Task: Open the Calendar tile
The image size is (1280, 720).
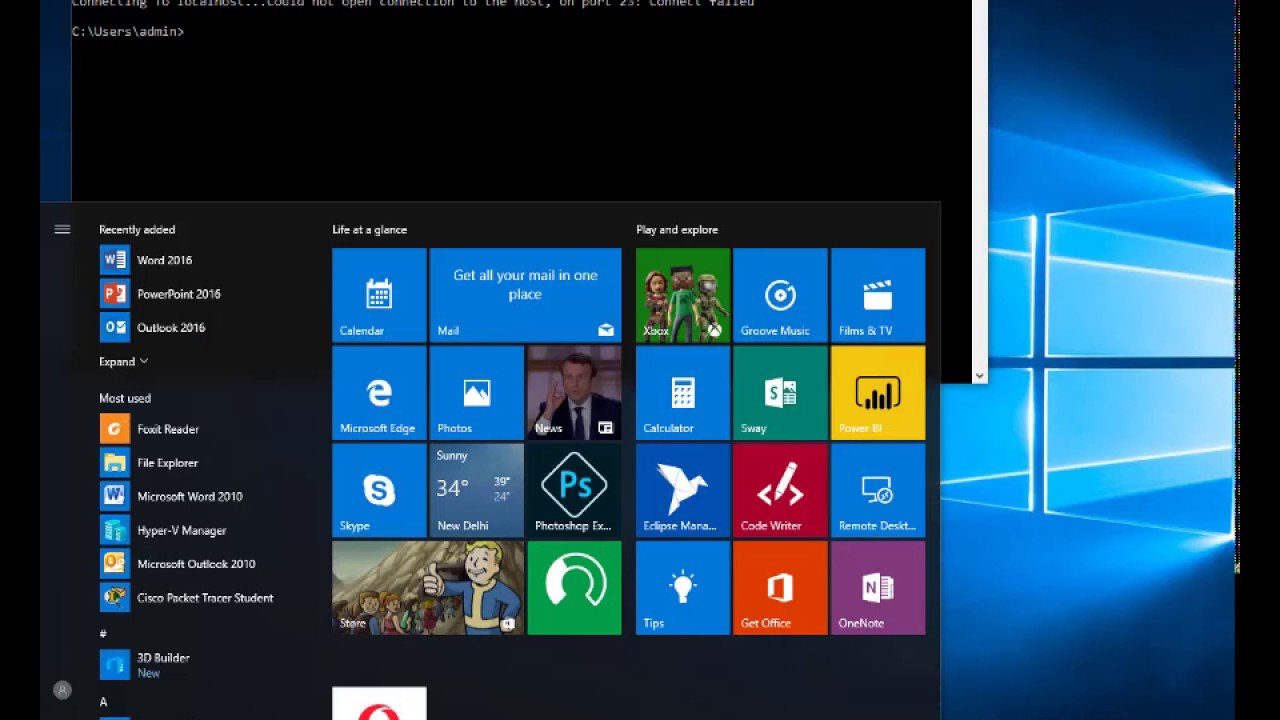Action: pos(379,295)
